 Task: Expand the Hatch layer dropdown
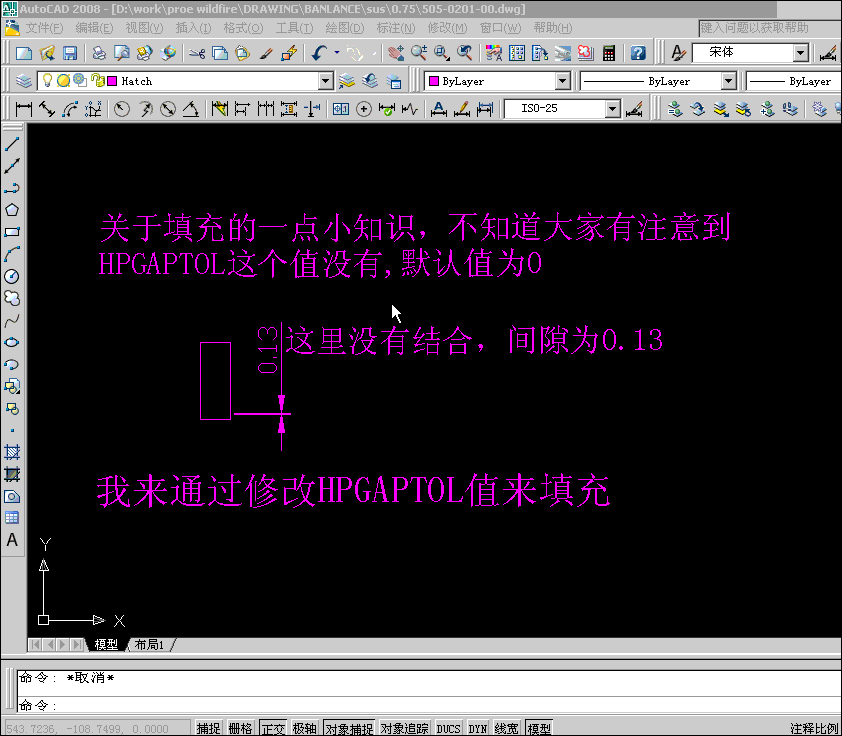point(325,81)
